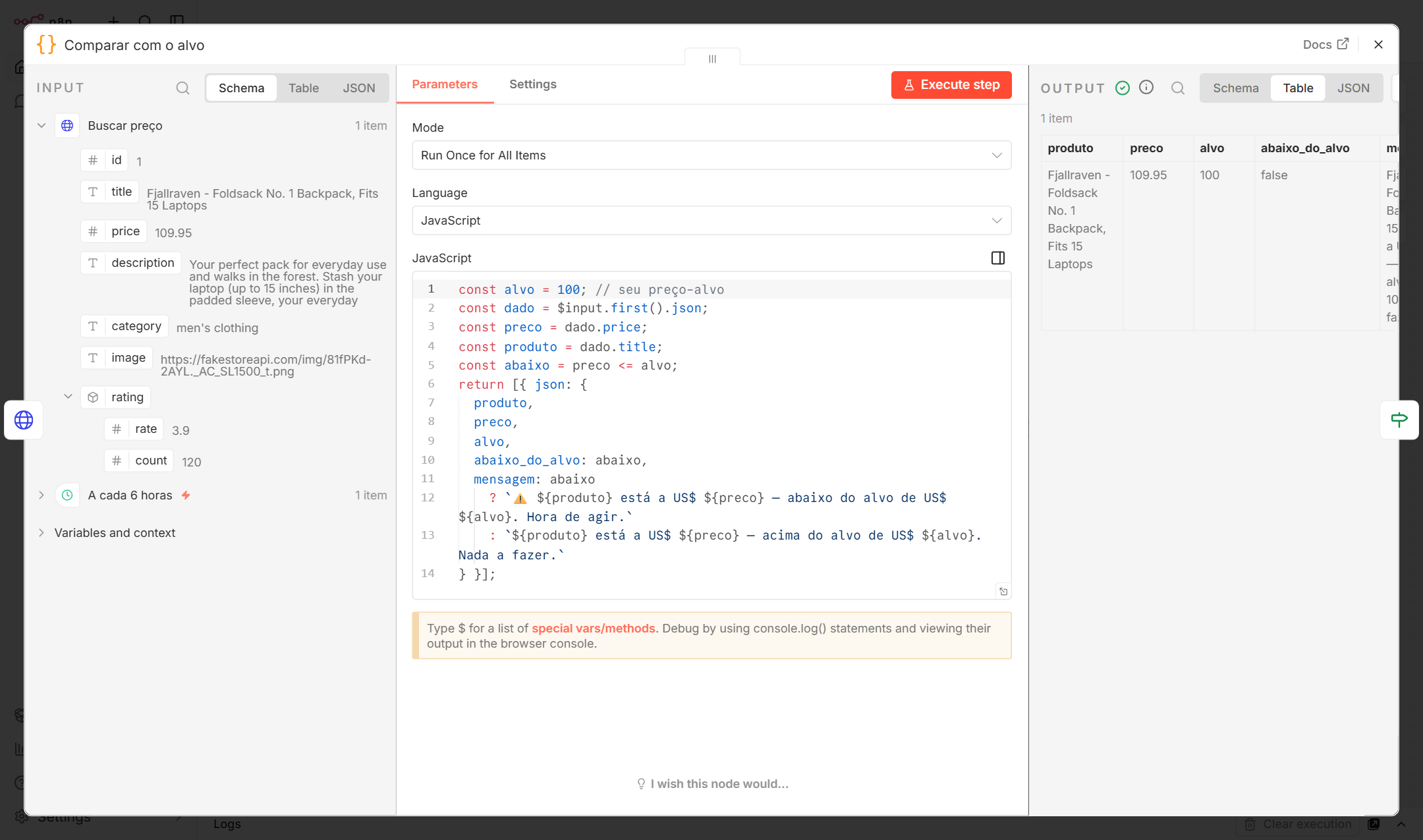Screen dimensions: 1423x840
Task: Switch output to JSON view
Action: (1353, 88)
